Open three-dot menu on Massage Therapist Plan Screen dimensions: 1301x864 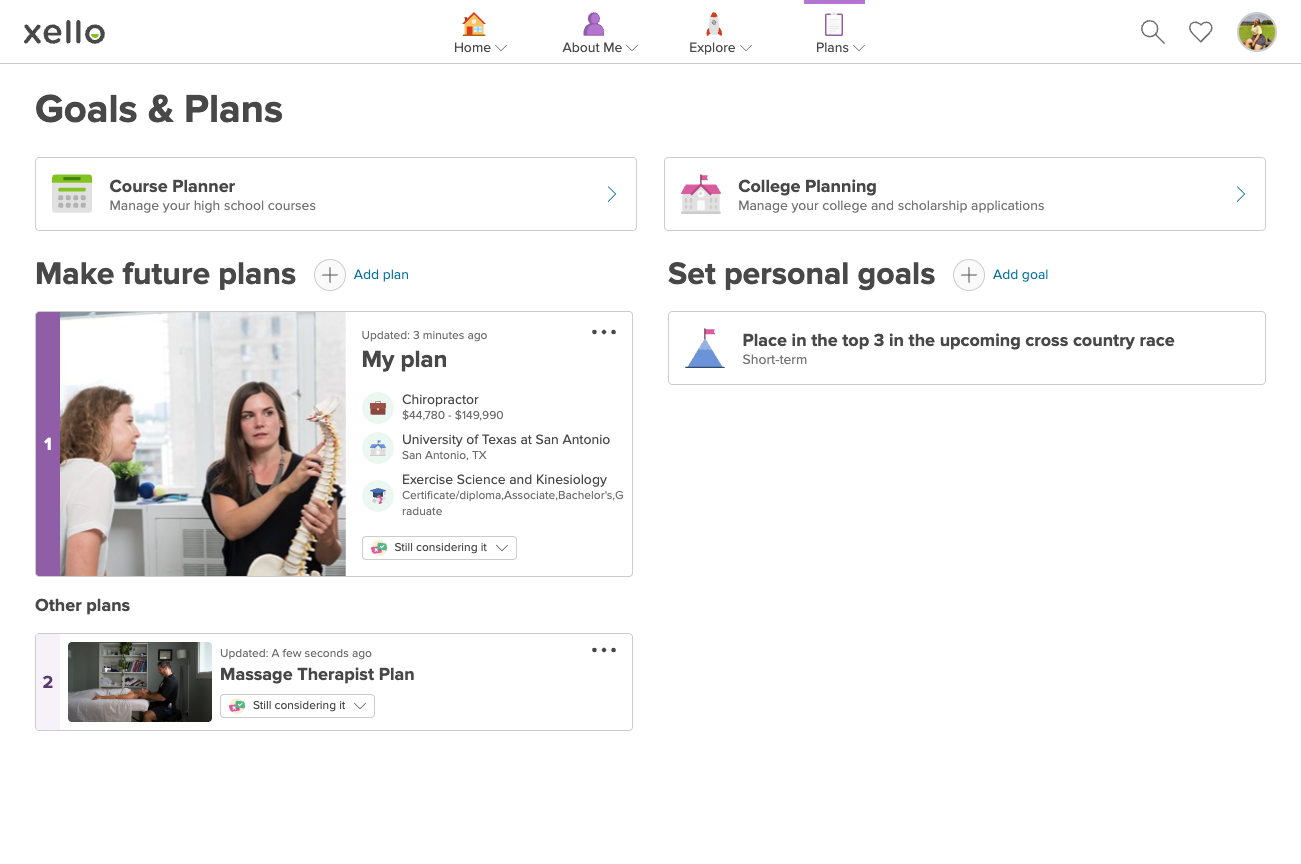604,650
